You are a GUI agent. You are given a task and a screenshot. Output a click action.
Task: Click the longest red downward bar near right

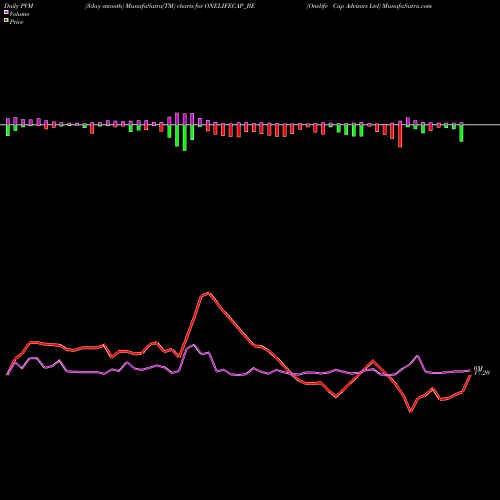pos(400,136)
